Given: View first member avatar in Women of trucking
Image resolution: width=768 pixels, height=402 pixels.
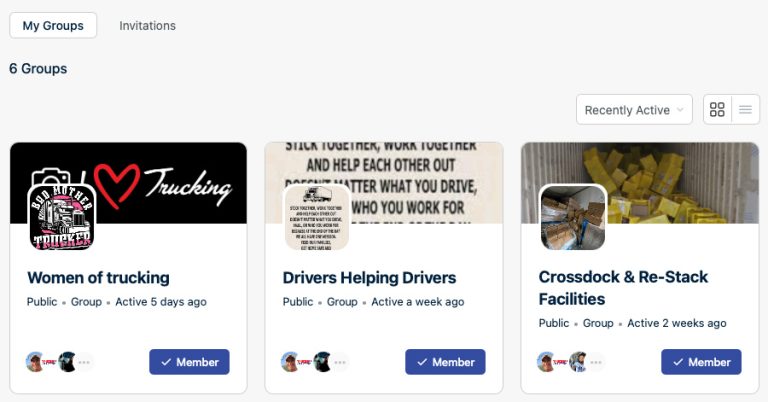Looking at the screenshot, I should (x=35, y=362).
